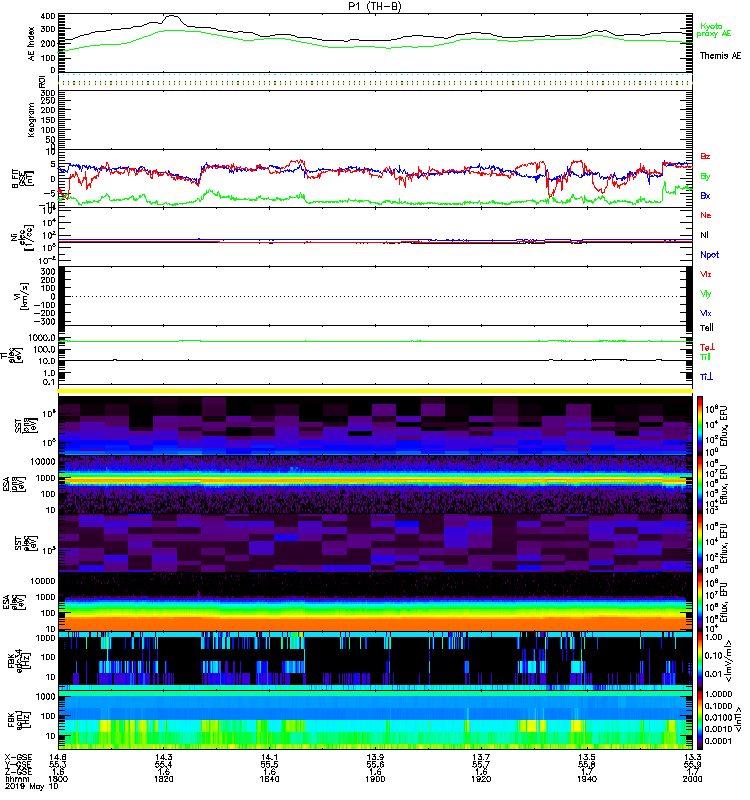Click the blue Viz legend label
Viewport: 750px width, 800px height.
click(706, 313)
